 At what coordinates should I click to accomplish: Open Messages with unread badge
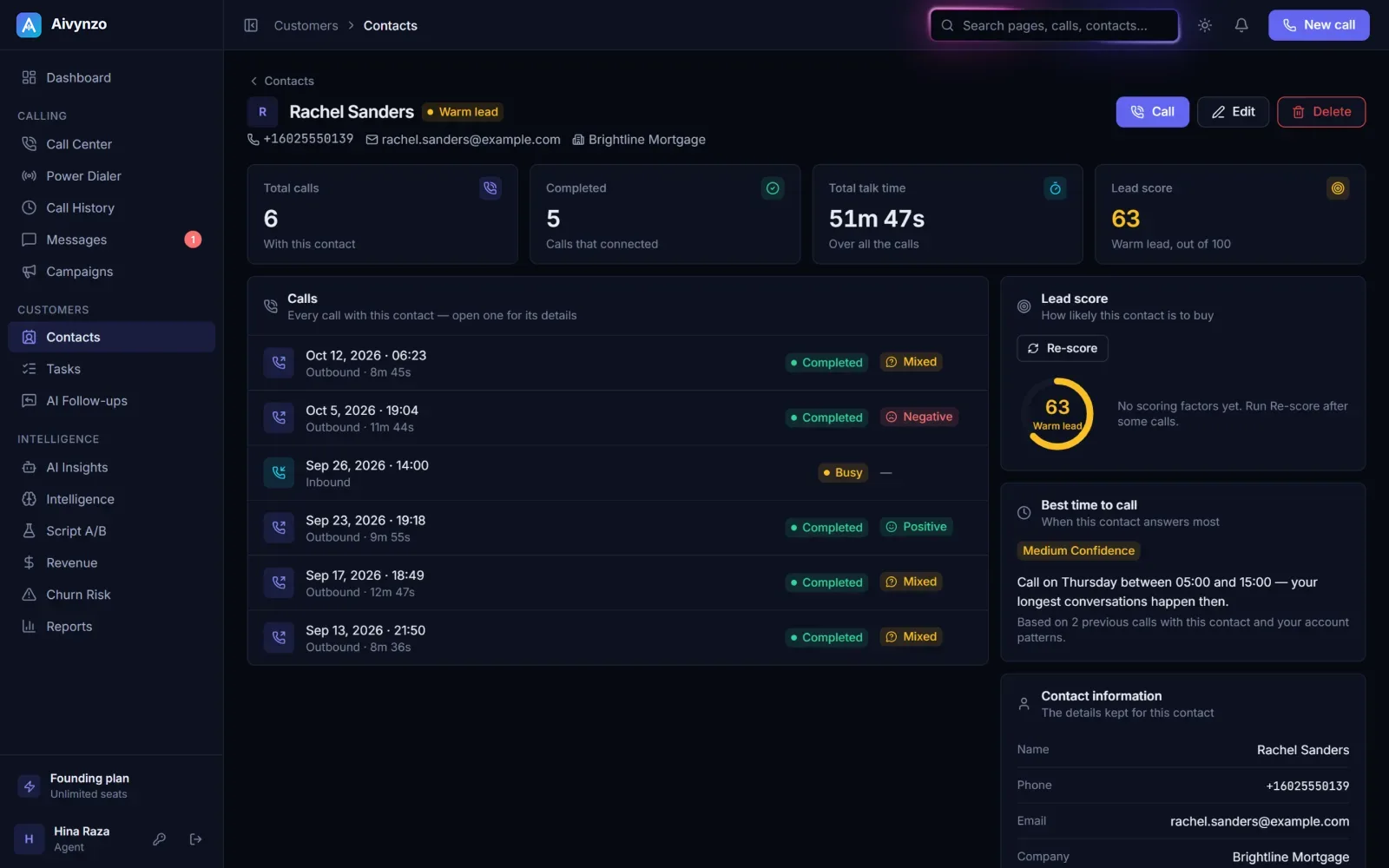(111, 240)
